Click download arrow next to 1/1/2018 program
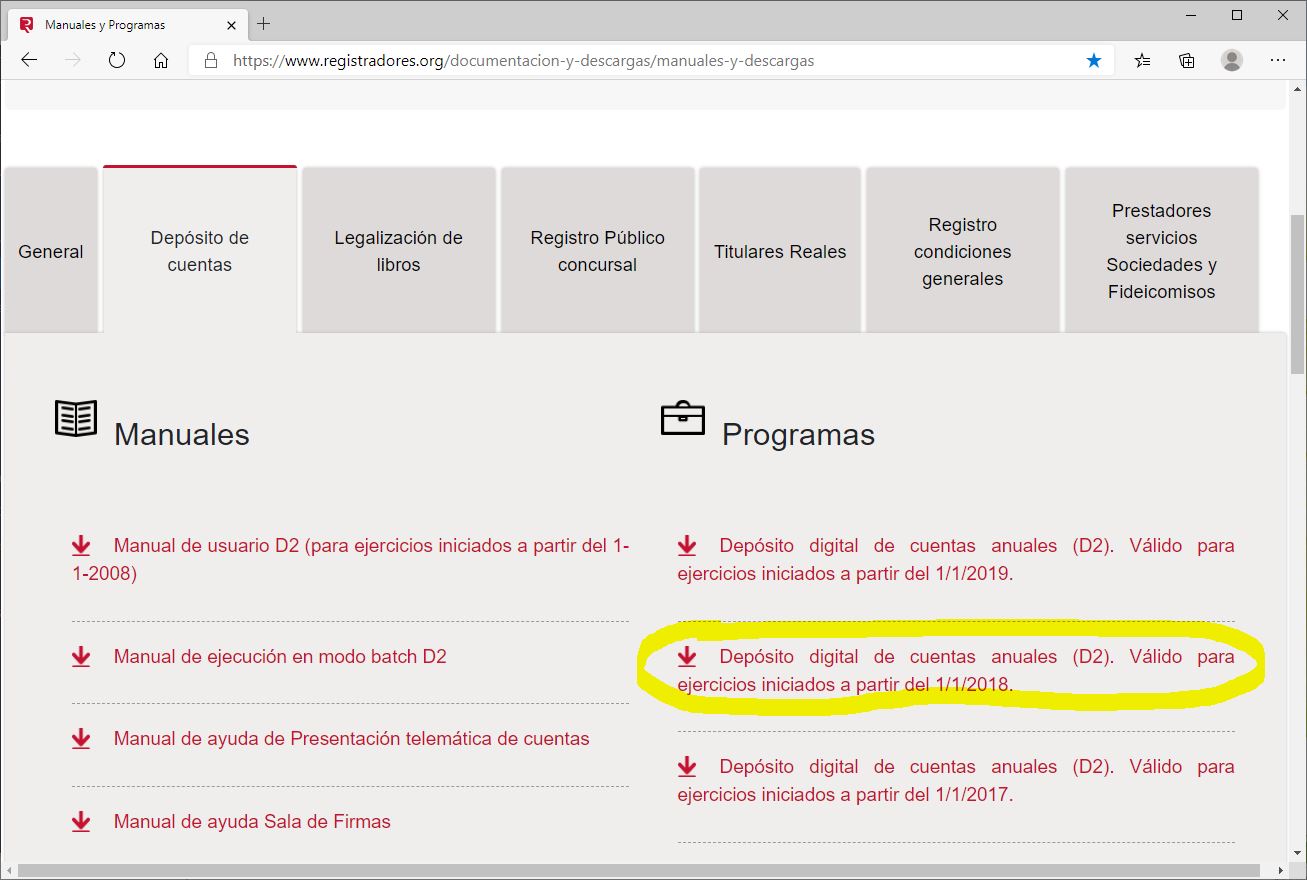The image size is (1307, 880). point(687,657)
